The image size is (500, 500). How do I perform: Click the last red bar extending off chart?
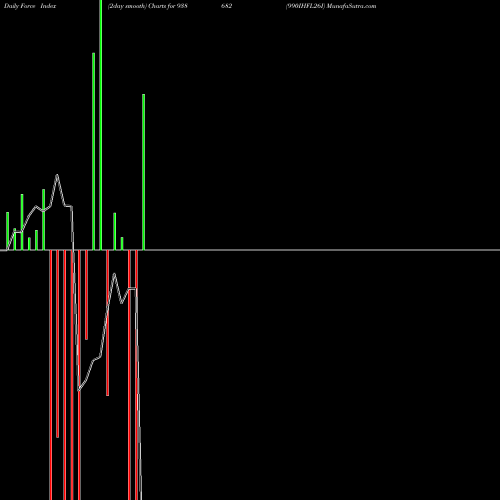[x=136, y=375]
